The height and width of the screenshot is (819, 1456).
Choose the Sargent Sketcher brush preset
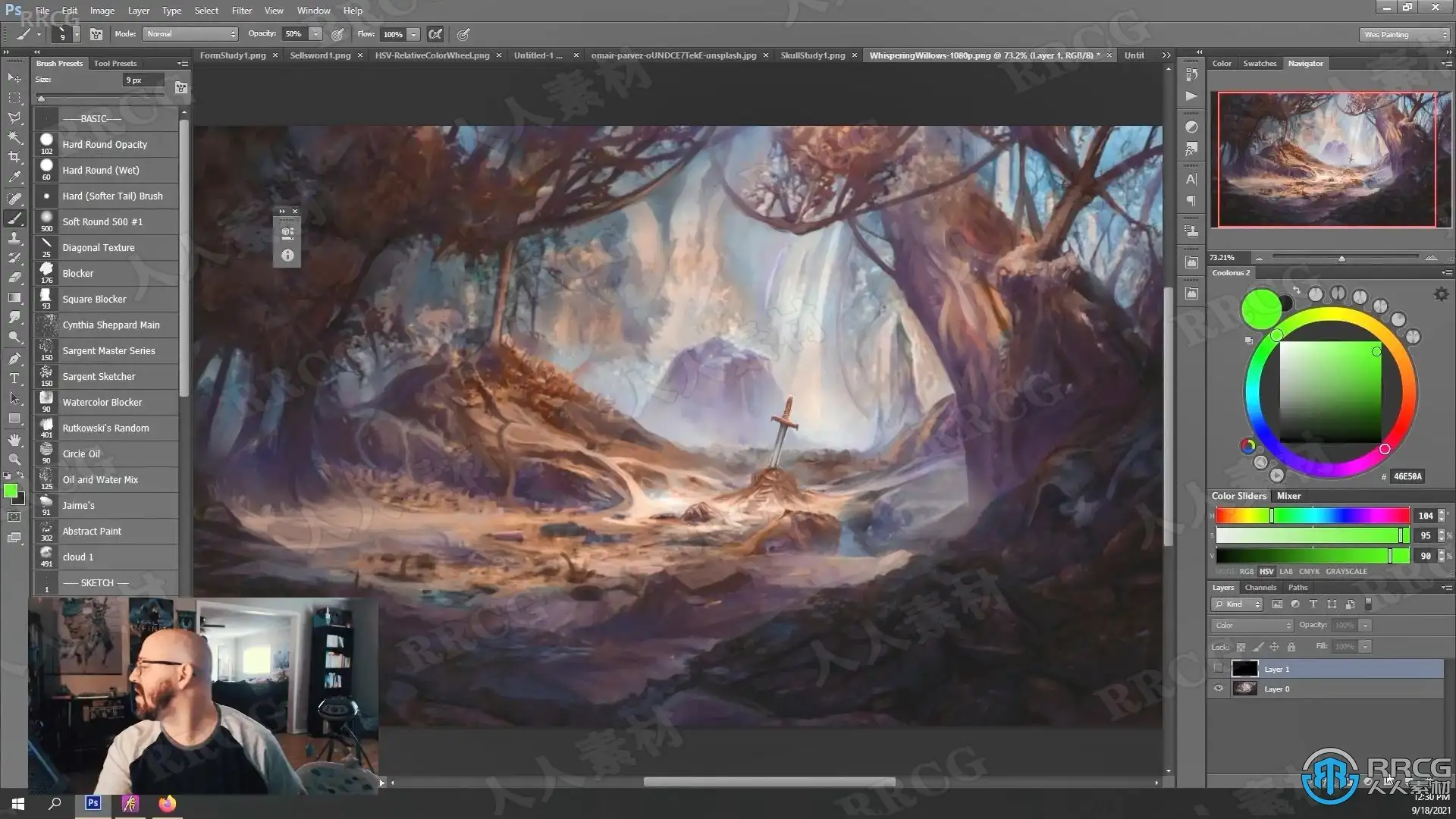[x=99, y=377]
